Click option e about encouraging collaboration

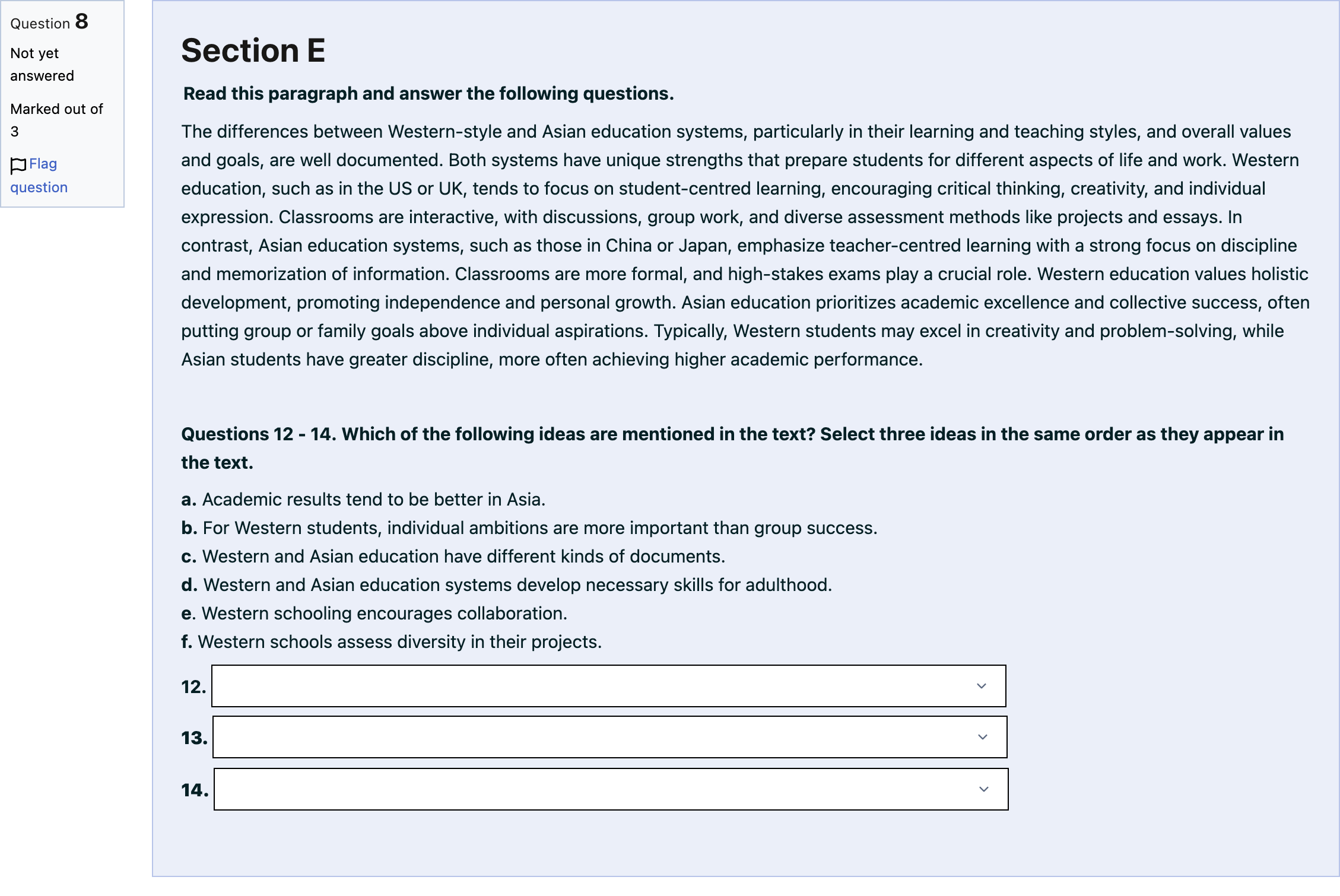374,614
